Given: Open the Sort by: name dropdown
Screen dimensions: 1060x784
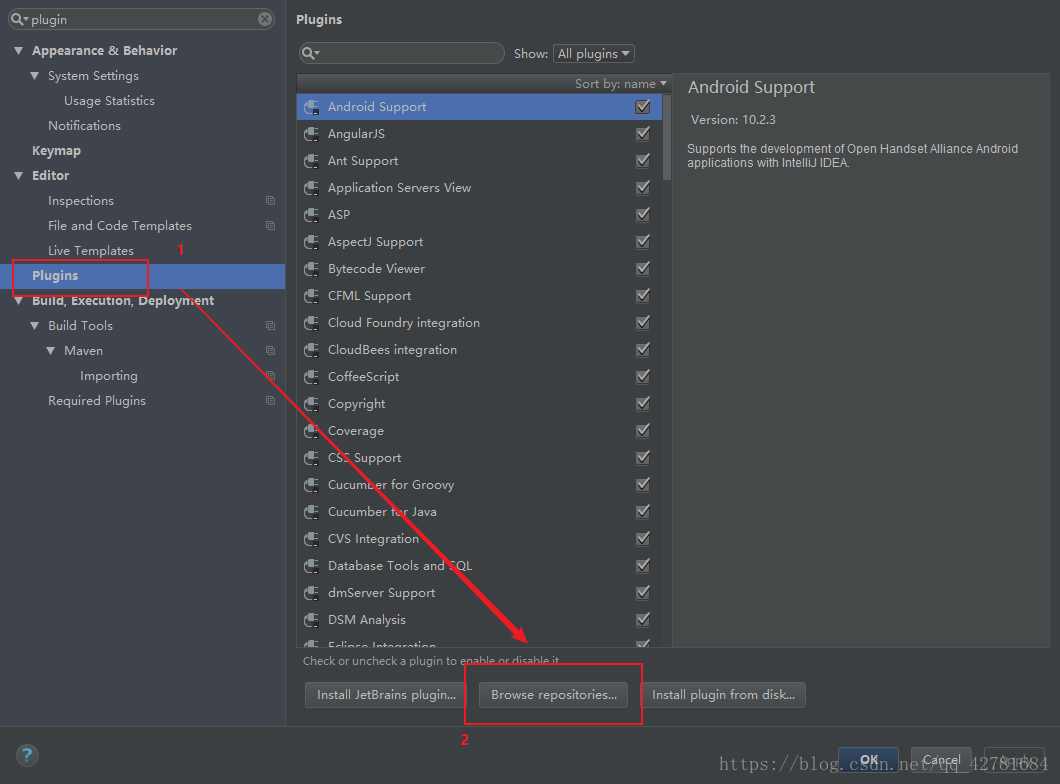Looking at the screenshot, I should tap(621, 84).
